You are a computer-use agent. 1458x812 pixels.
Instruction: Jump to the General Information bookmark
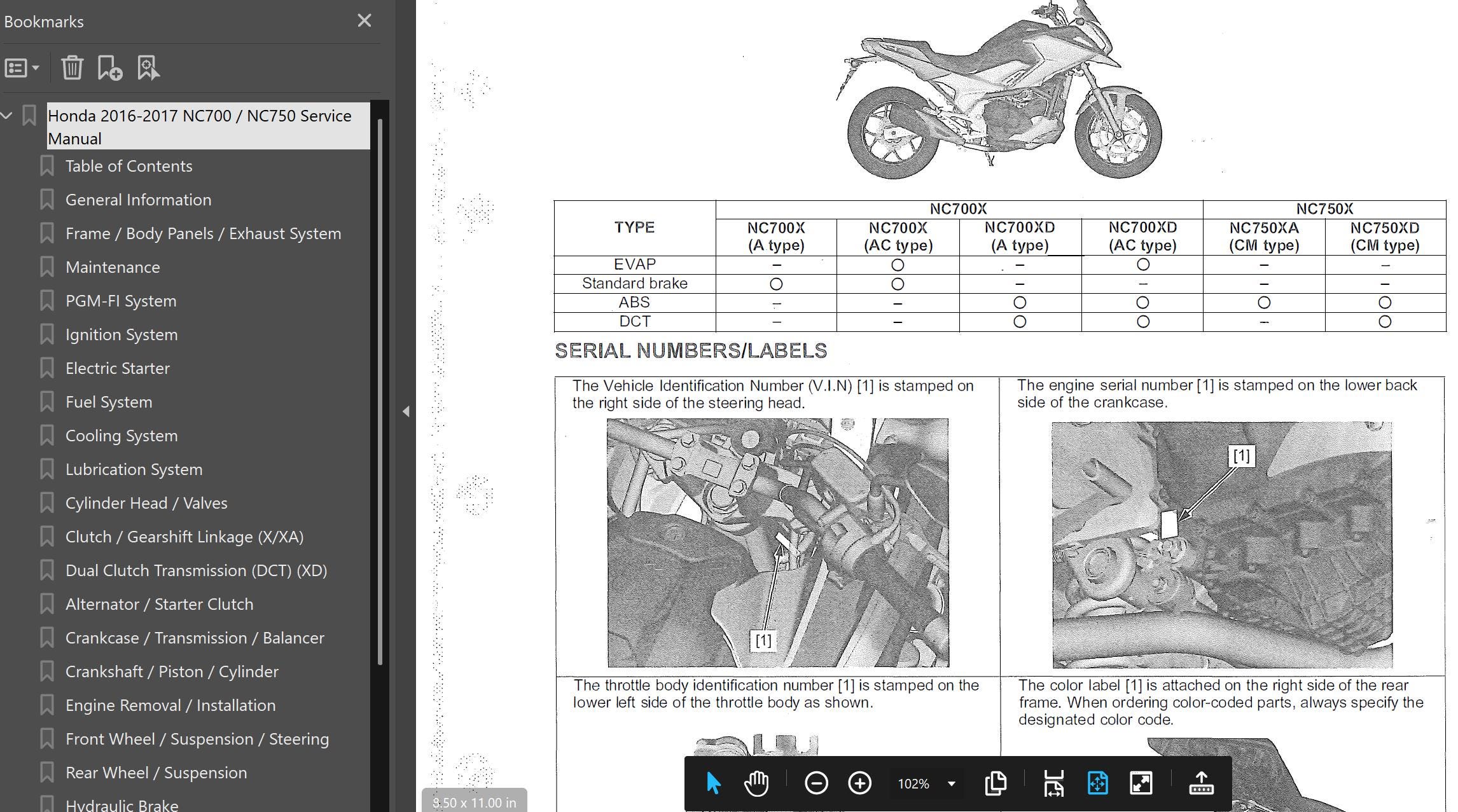click(x=138, y=200)
